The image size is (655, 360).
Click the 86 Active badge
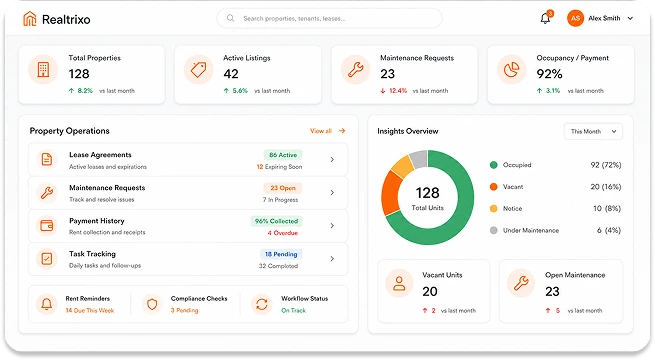(x=283, y=155)
